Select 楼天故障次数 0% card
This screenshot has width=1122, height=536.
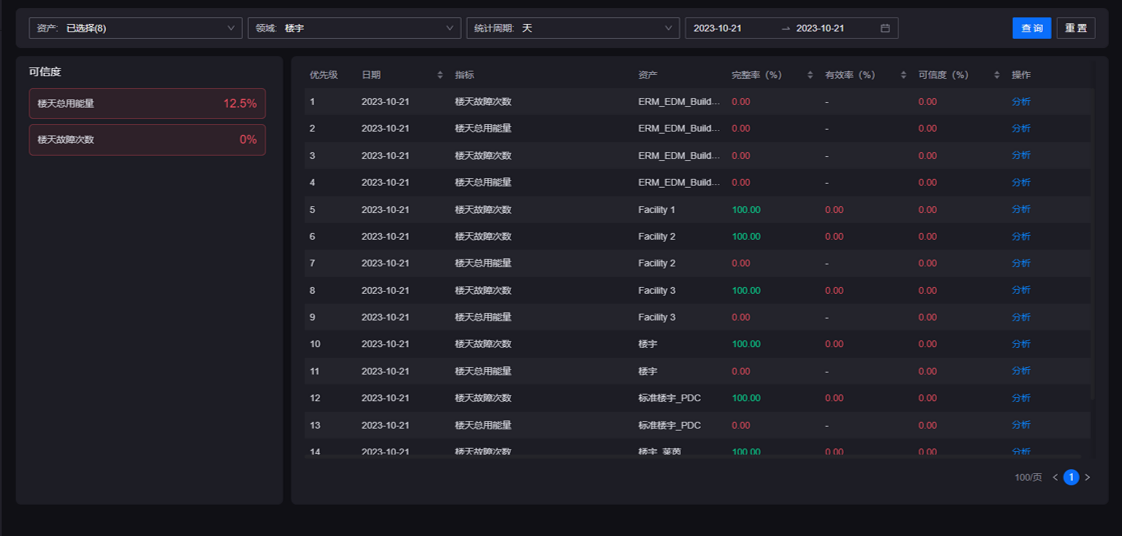pos(147,140)
